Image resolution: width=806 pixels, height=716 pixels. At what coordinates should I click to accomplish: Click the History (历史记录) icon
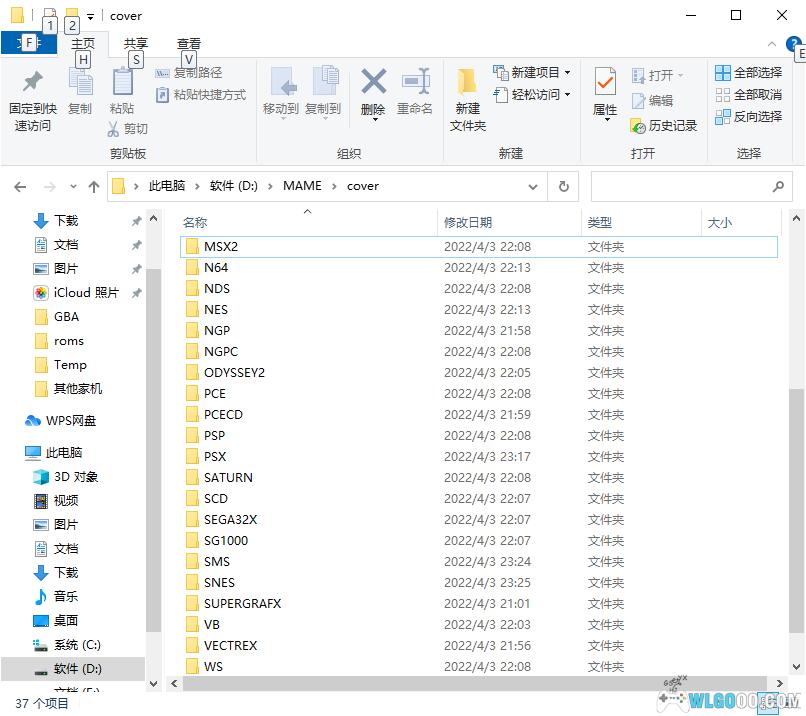pyautogui.click(x=664, y=126)
